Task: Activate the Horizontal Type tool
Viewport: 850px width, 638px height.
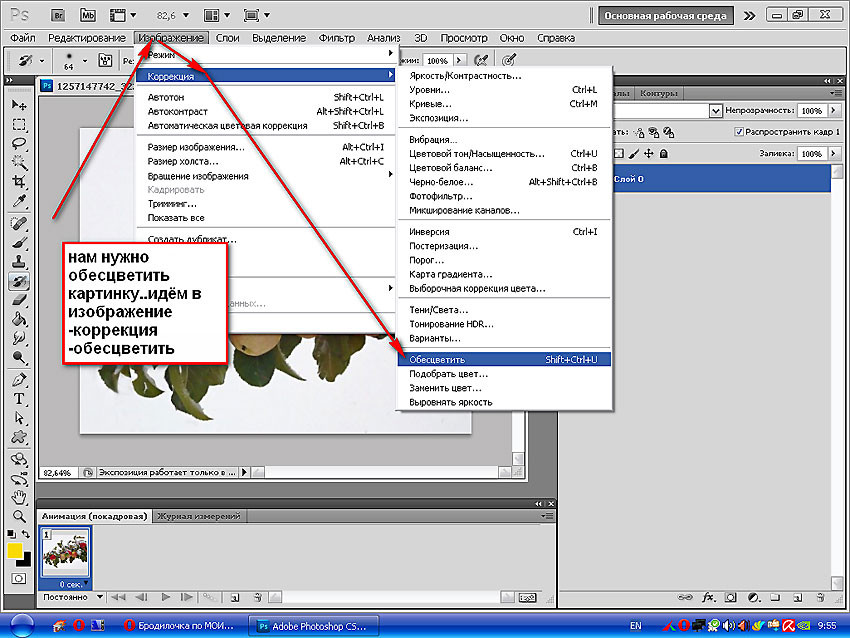Action: pos(19,398)
